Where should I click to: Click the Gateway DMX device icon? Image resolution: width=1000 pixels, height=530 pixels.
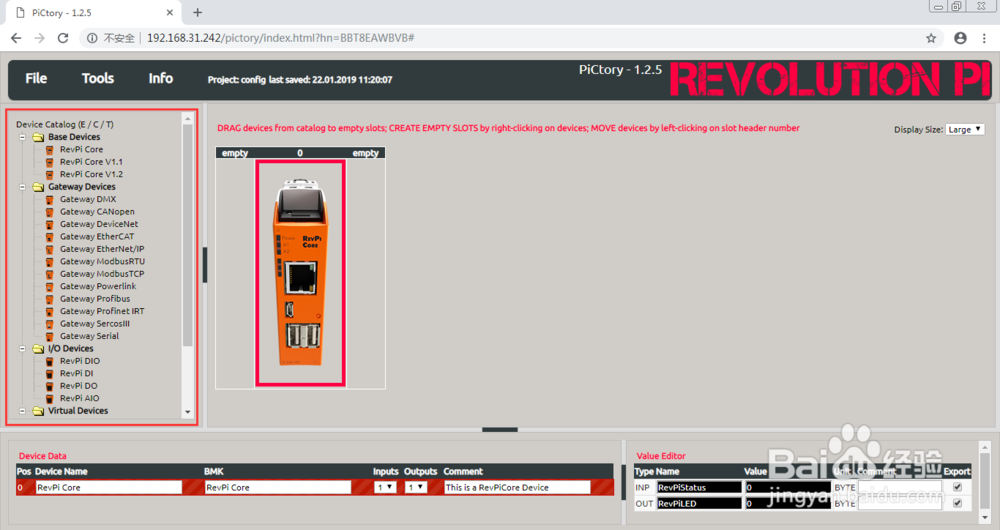(x=49, y=200)
